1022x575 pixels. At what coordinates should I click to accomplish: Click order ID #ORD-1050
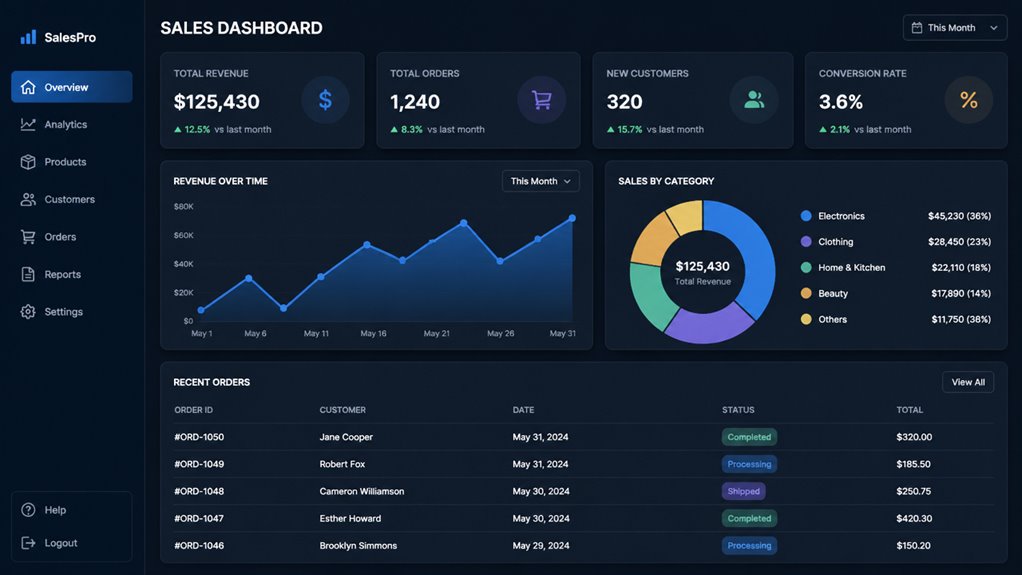click(x=199, y=437)
